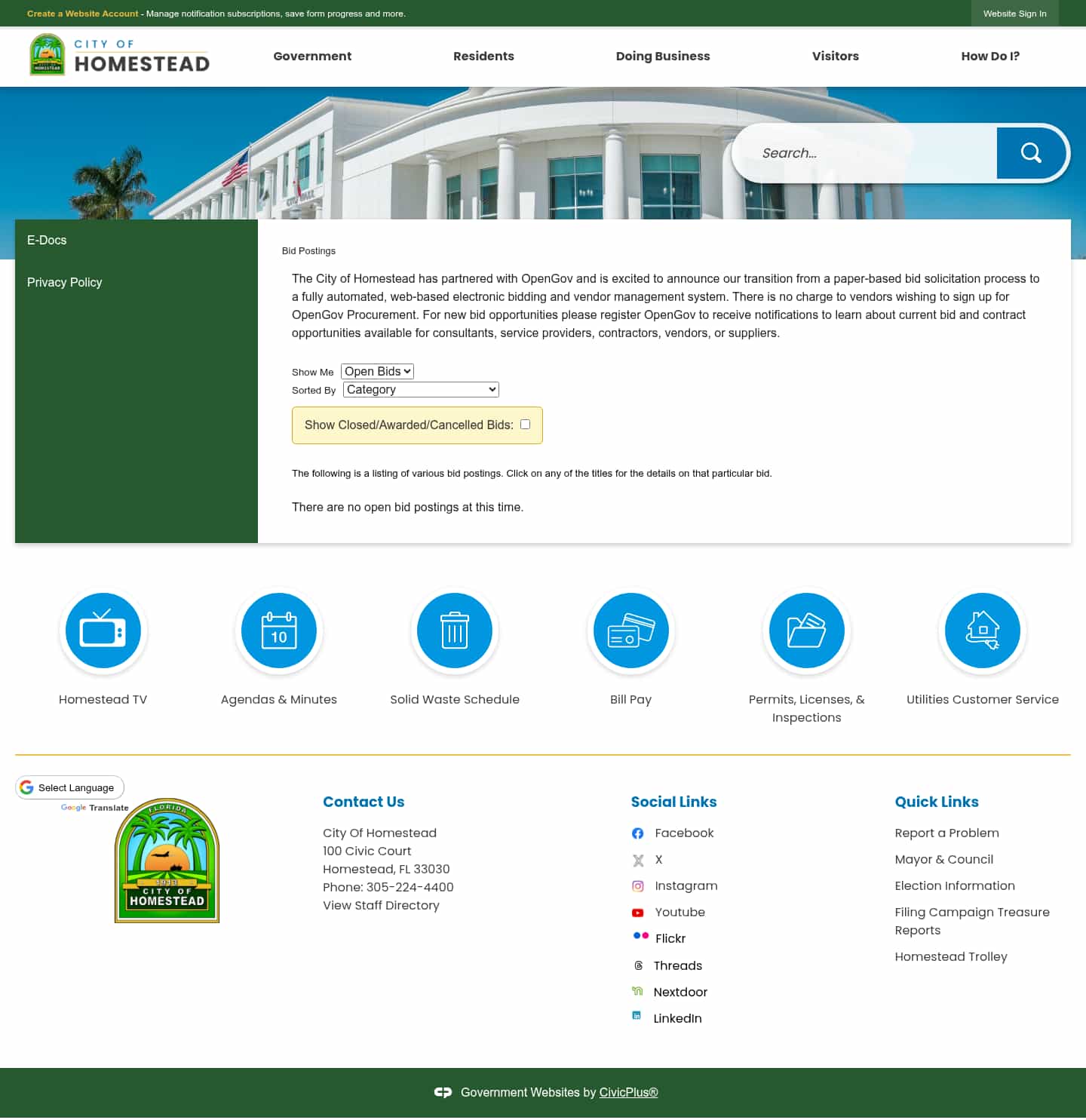
Task: Click the Utilities Customer Service icon
Action: coord(982,631)
